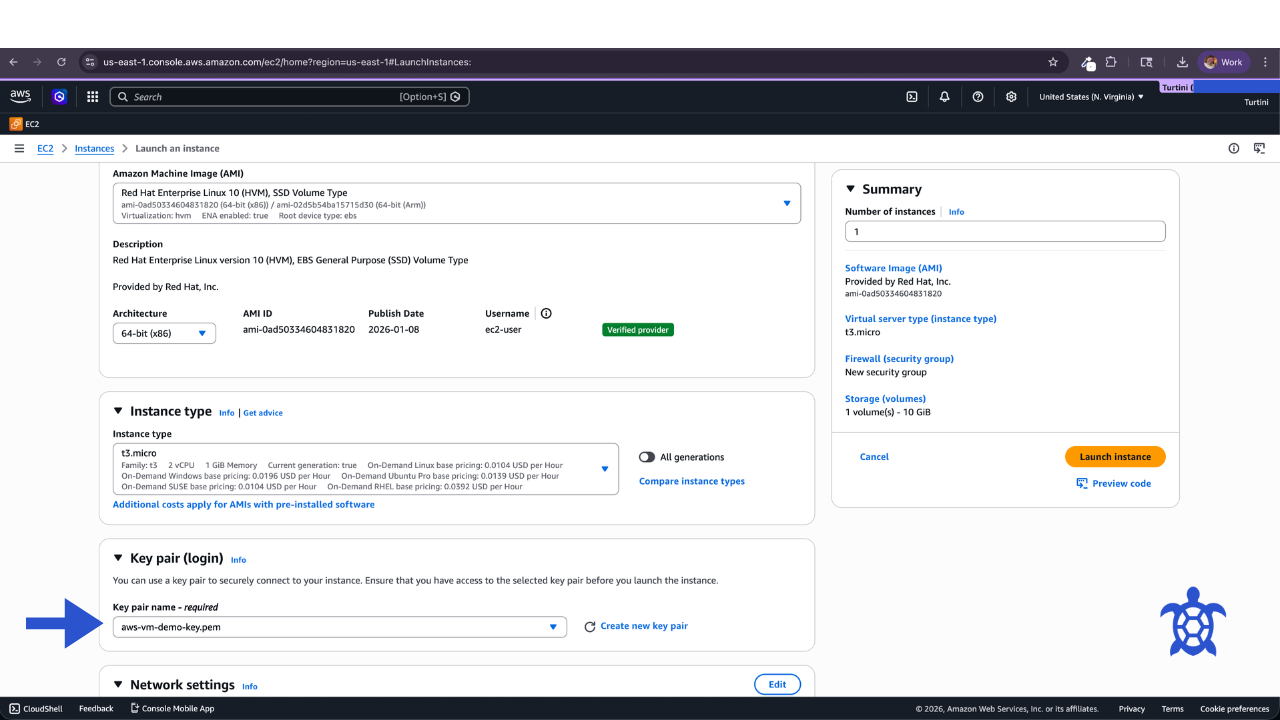Open the help question mark menu
The width and height of the screenshot is (1280, 720).
[978, 97]
